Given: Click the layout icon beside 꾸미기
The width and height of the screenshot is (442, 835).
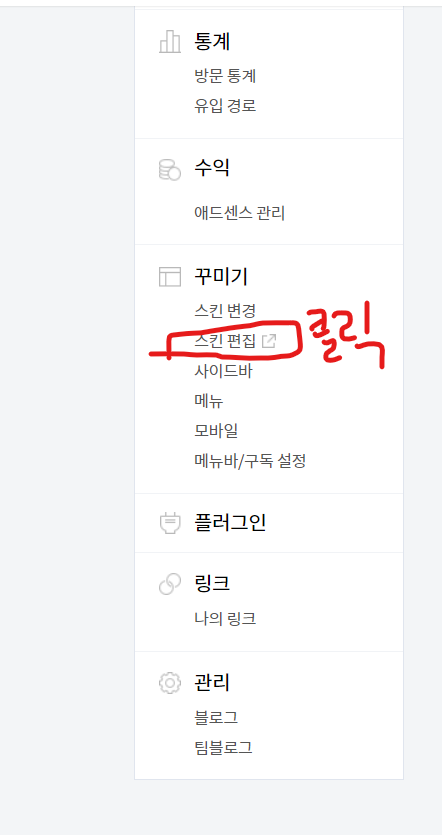Looking at the screenshot, I should point(170,277).
